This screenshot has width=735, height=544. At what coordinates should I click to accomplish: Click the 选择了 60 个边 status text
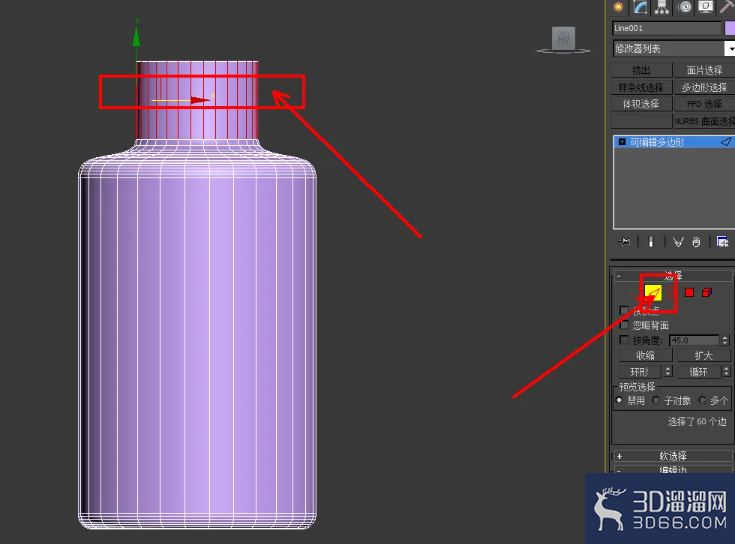click(697, 422)
